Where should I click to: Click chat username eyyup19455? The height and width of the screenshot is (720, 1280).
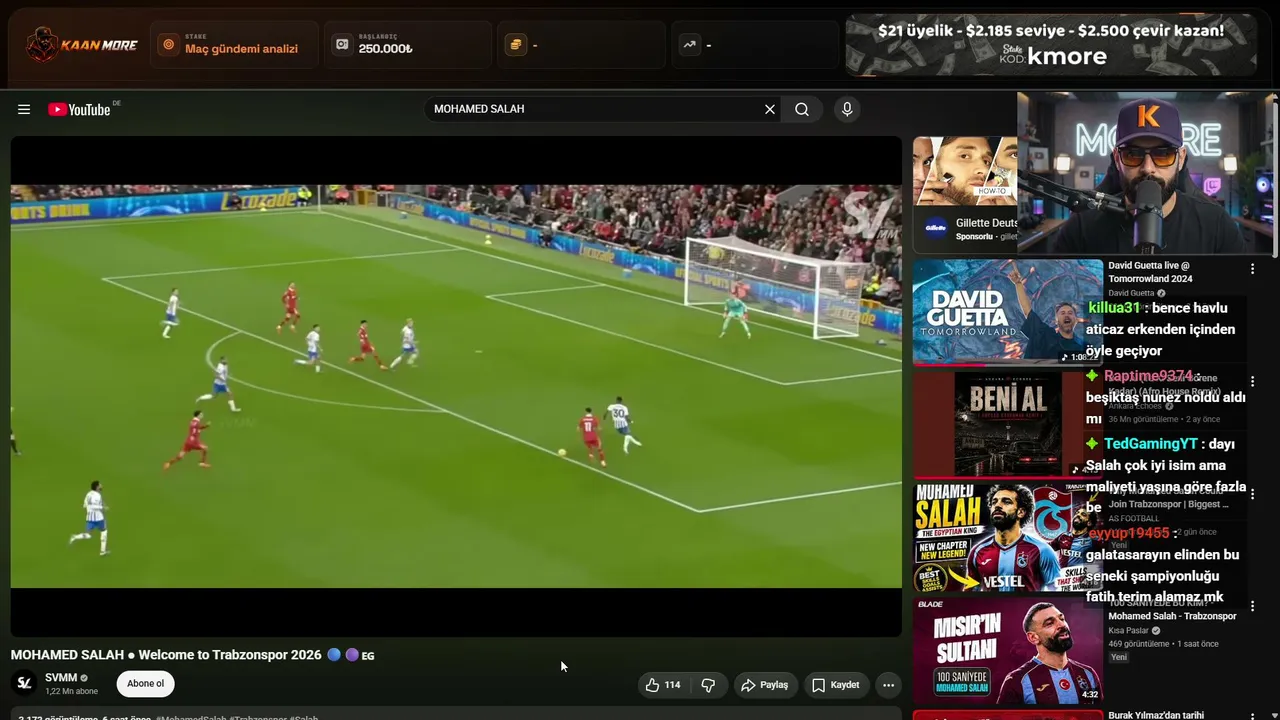[x=1128, y=534]
